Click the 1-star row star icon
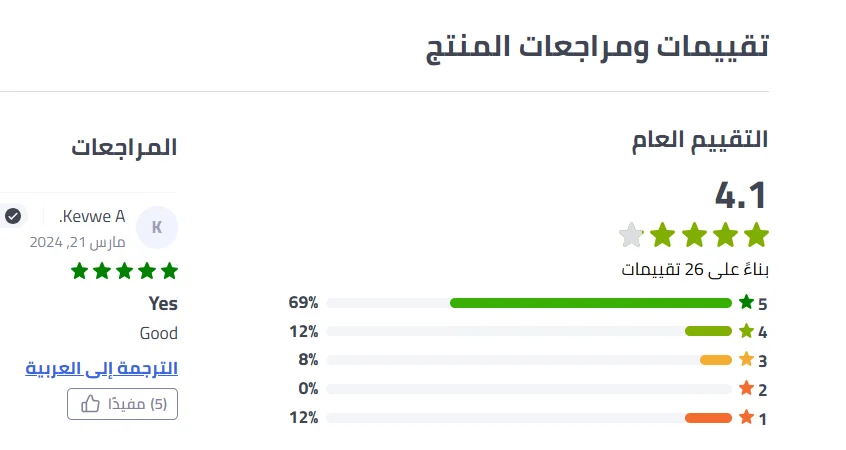The height and width of the screenshot is (450, 846). click(x=746, y=418)
